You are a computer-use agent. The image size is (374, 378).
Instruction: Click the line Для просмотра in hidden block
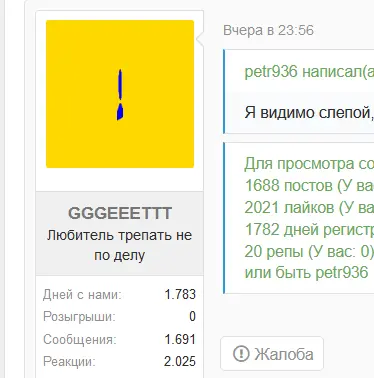309,164
